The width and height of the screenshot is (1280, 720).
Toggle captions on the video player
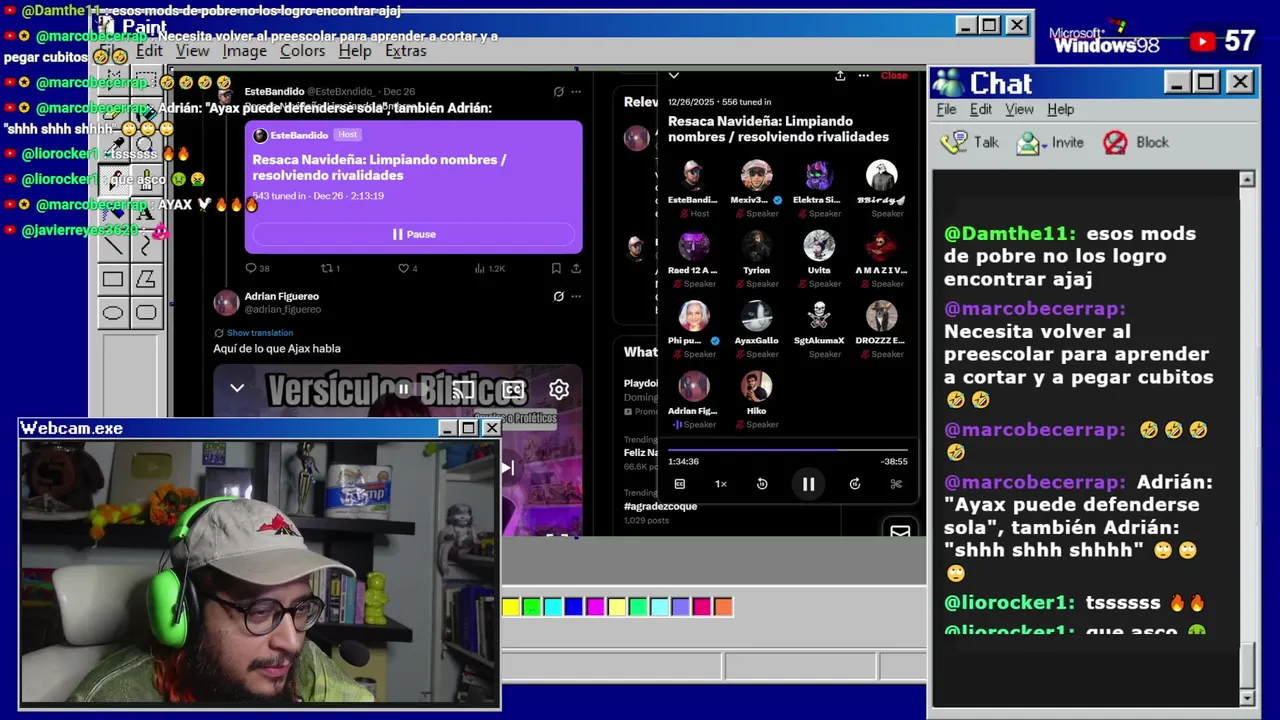513,390
